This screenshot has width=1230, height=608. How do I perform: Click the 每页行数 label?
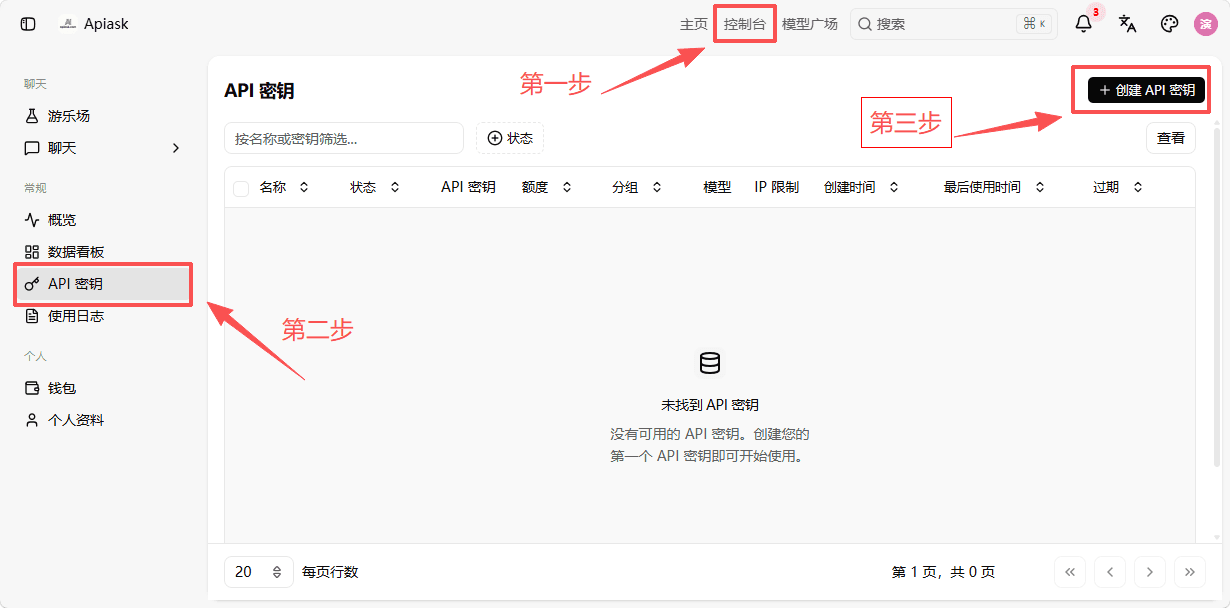pyautogui.click(x=330, y=572)
